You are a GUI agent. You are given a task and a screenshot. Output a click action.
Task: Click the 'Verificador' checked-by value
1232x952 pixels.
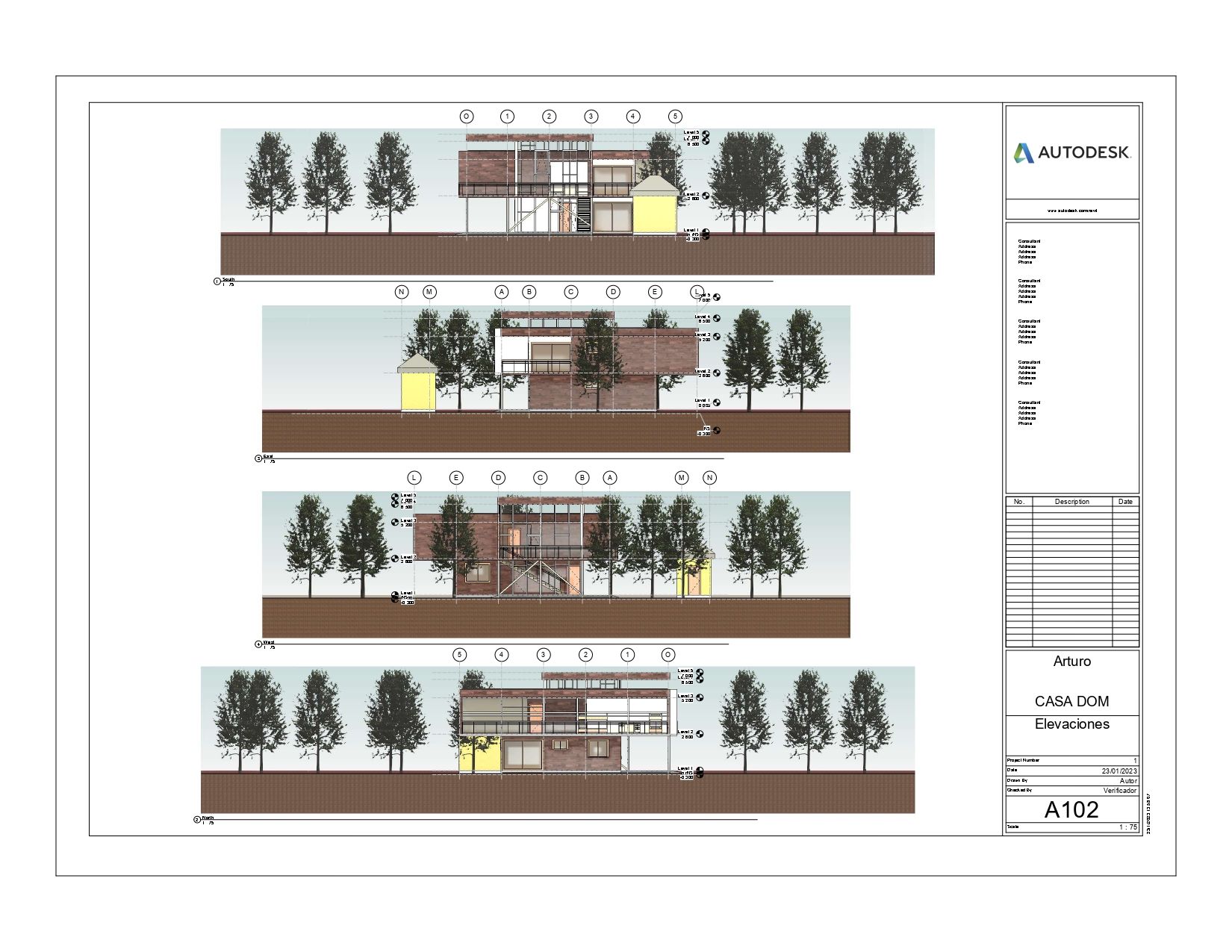coord(1120,791)
